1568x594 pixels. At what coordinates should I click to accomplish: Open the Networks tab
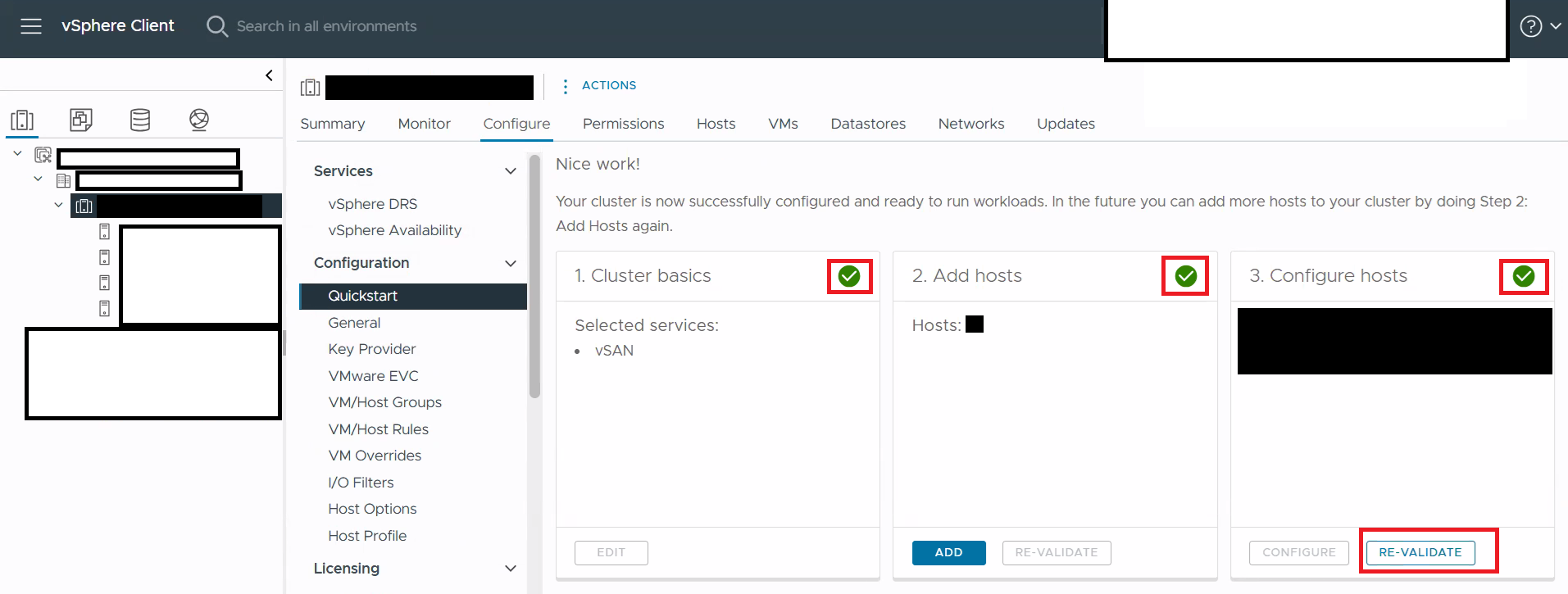[971, 124]
